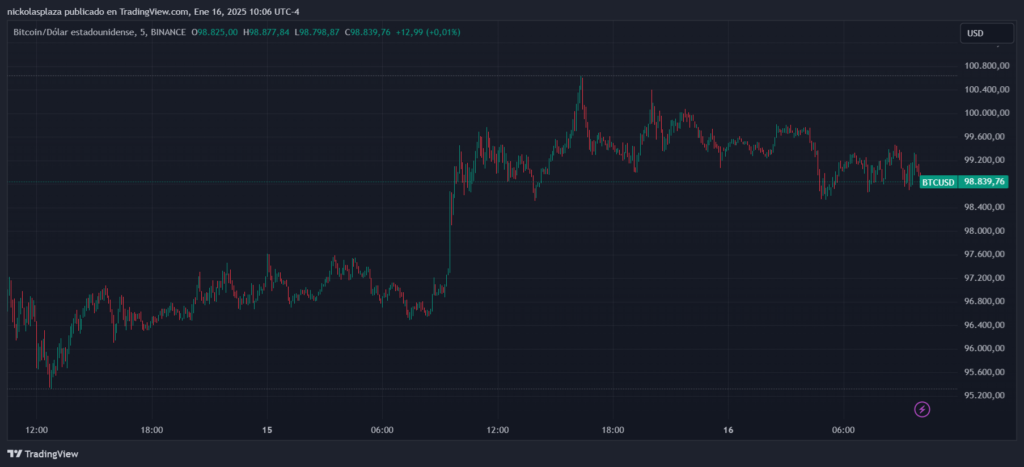Click the purple lightning bolt icon
Image resolution: width=1024 pixels, height=467 pixels.
click(922, 409)
